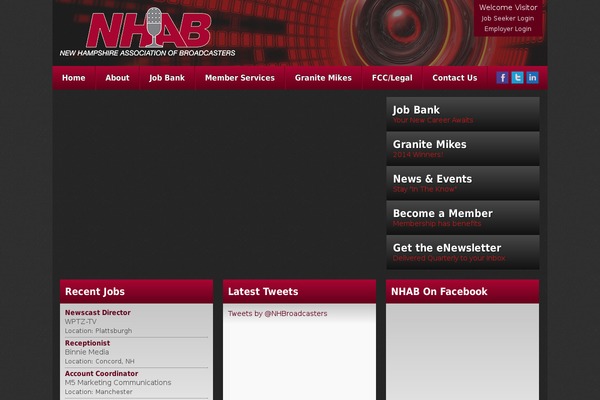Click the M5 Marketing Communications text
This screenshot has height=400, width=600.
(118, 382)
